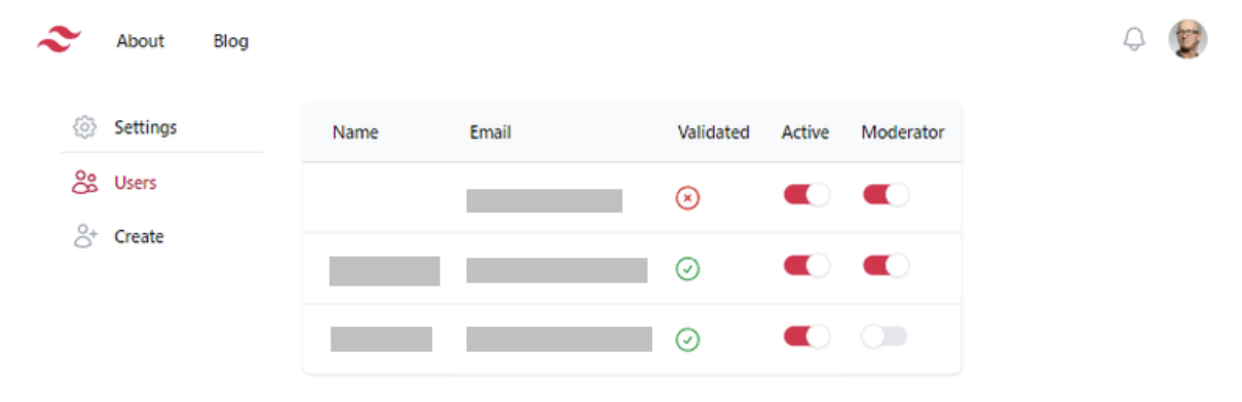Click the red Tailwind logo
This screenshot has width=1242, height=402.
59,41
